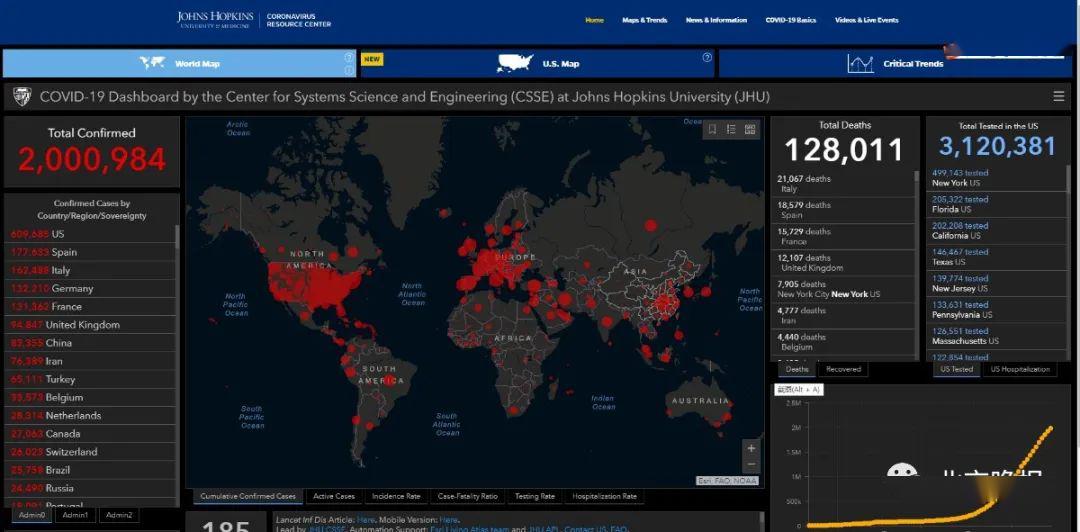This screenshot has height=532, width=1080.
Task: Zoom out with the map minus button
Action: pyautogui.click(x=751, y=464)
